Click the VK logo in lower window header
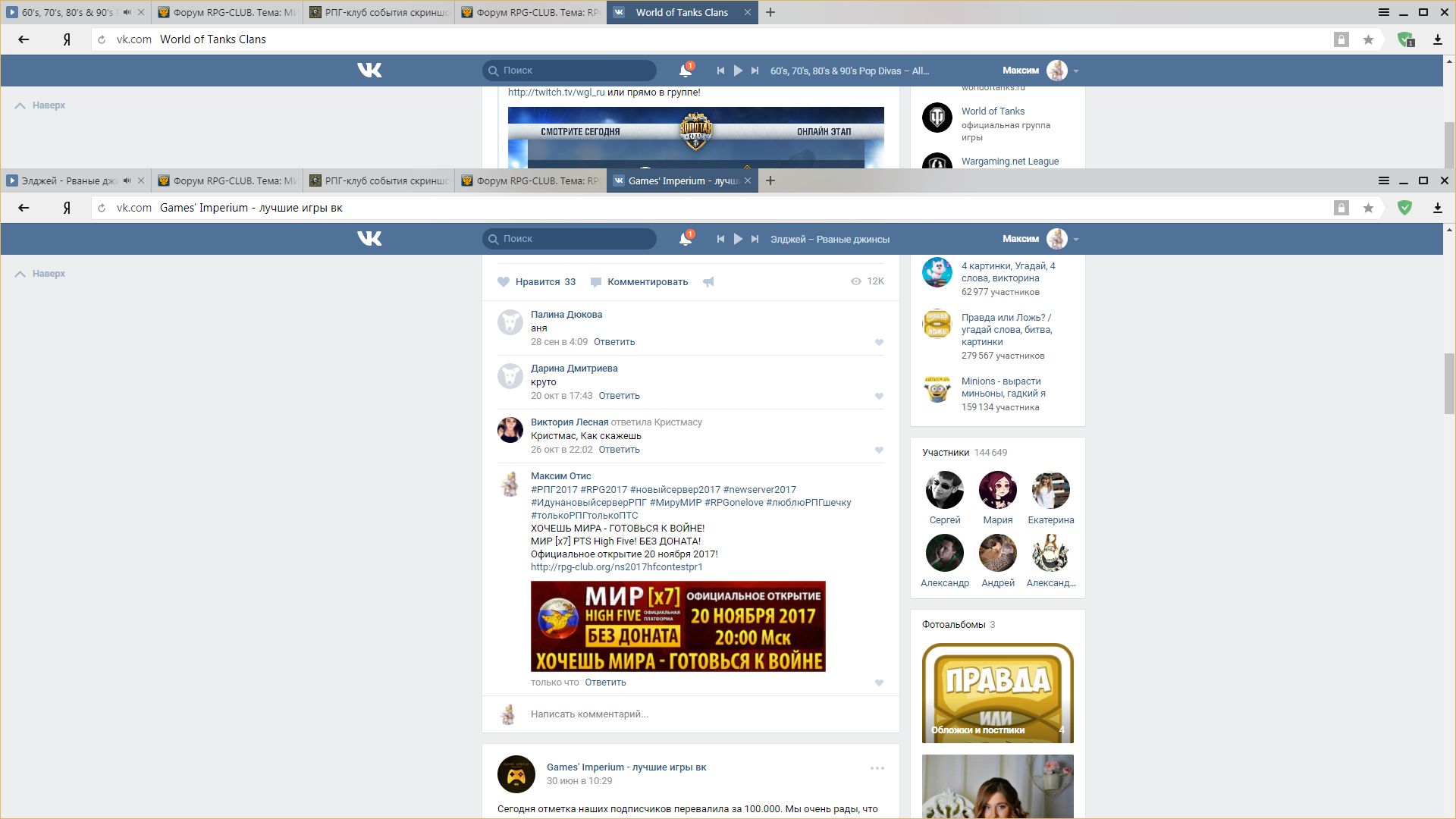1456x819 pixels. tap(369, 238)
